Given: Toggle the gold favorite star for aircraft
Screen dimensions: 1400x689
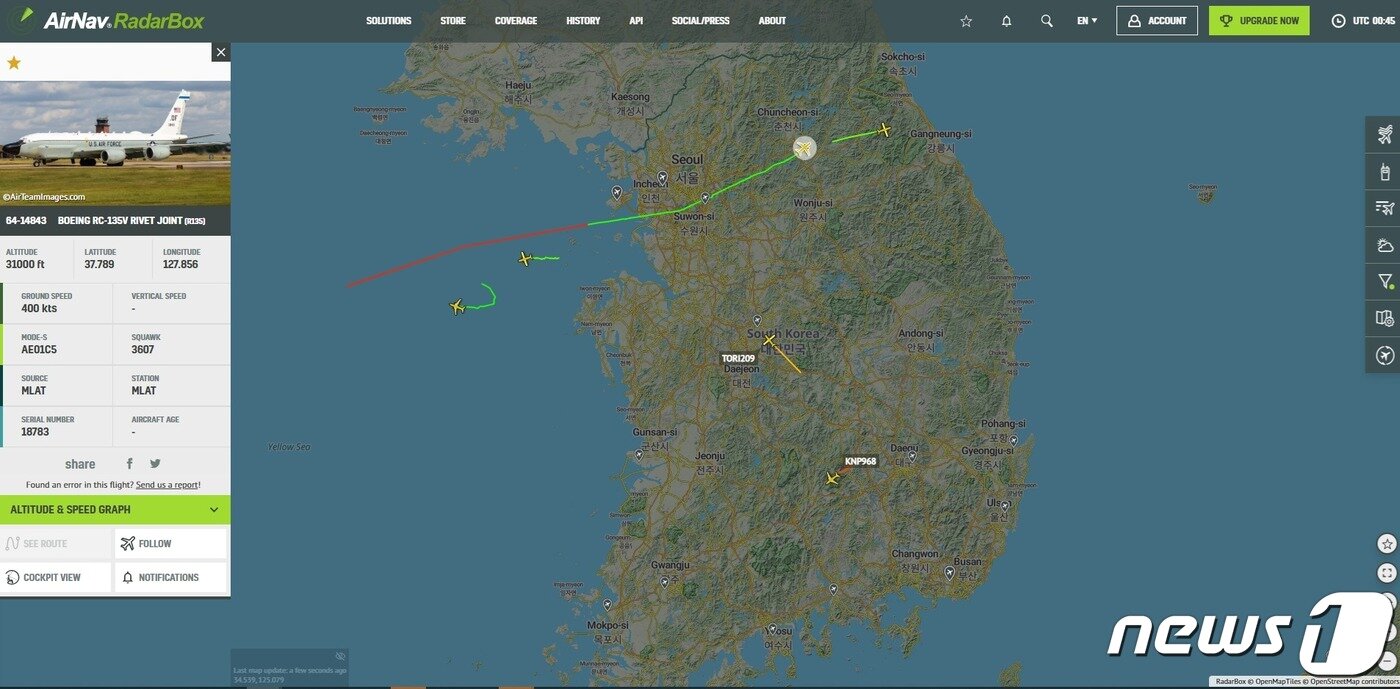Looking at the screenshot, I should 14,63.
